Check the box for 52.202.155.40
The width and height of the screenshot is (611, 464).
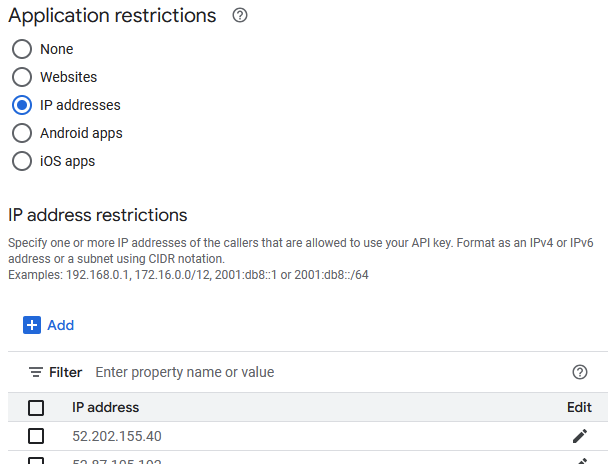[x=36, y=436]
